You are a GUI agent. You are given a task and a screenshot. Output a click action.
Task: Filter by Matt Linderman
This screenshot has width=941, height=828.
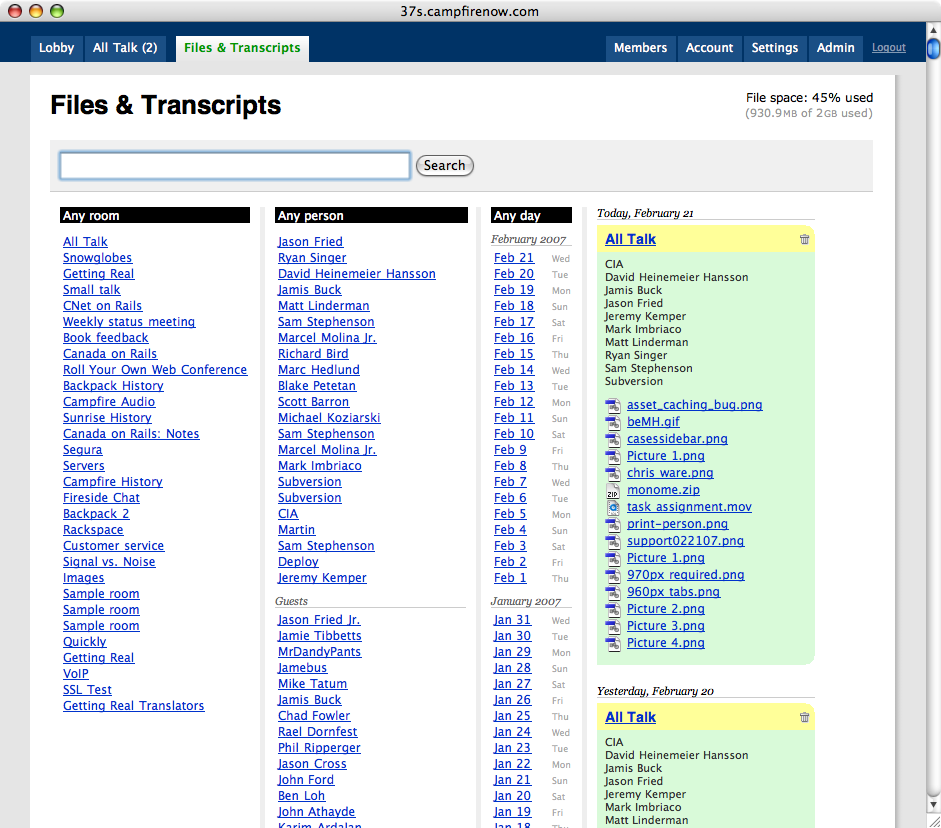click(323, 306)
